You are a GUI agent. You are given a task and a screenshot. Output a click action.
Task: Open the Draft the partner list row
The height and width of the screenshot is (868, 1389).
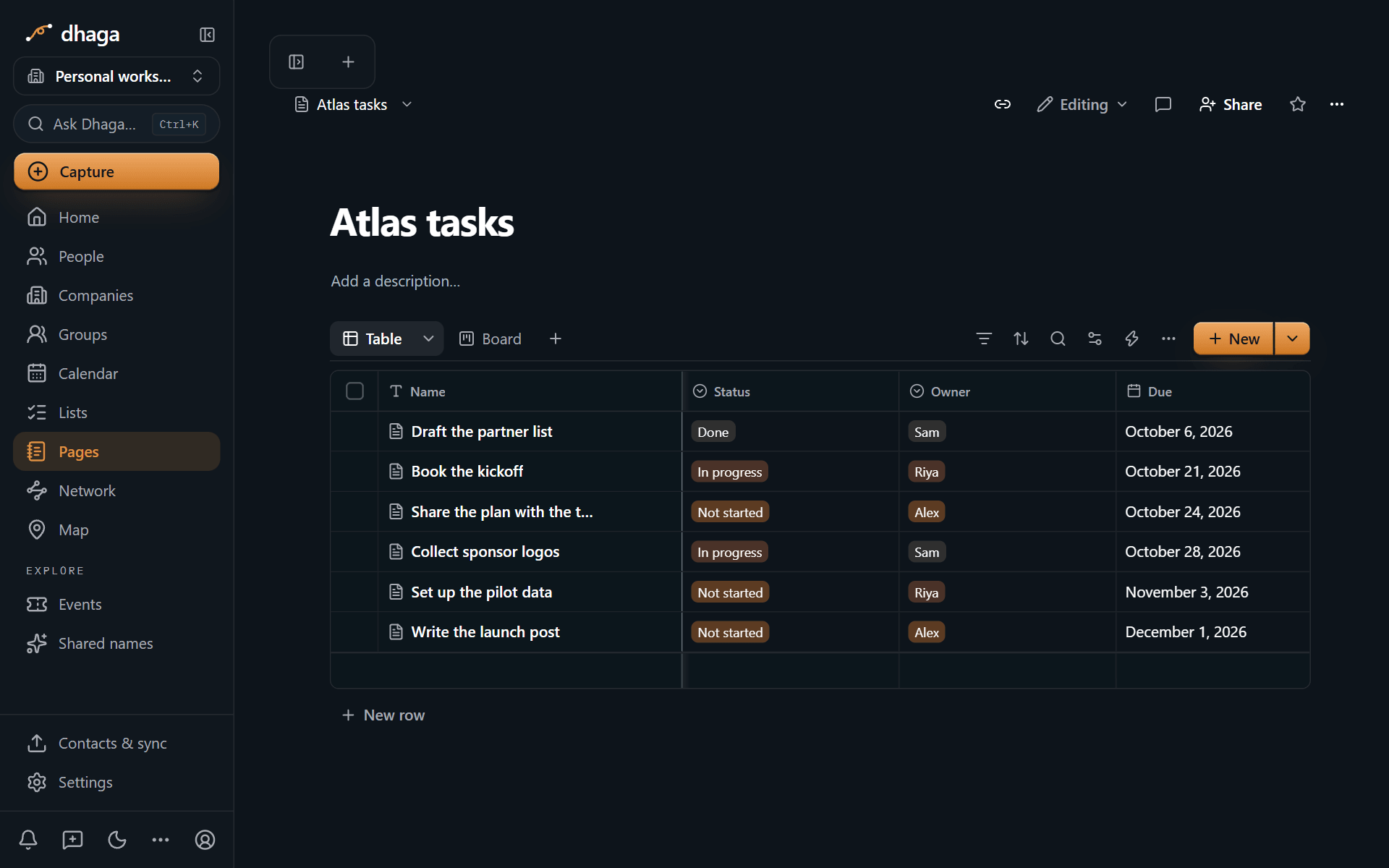tap(481, 431)
